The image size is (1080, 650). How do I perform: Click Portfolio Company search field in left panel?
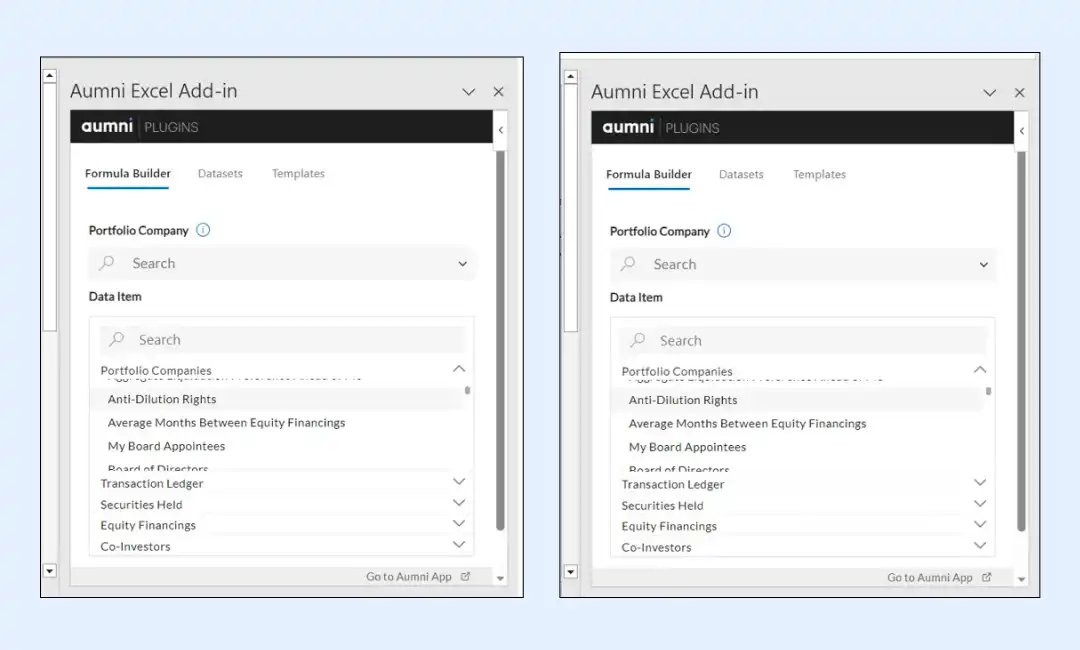point(282,263)
